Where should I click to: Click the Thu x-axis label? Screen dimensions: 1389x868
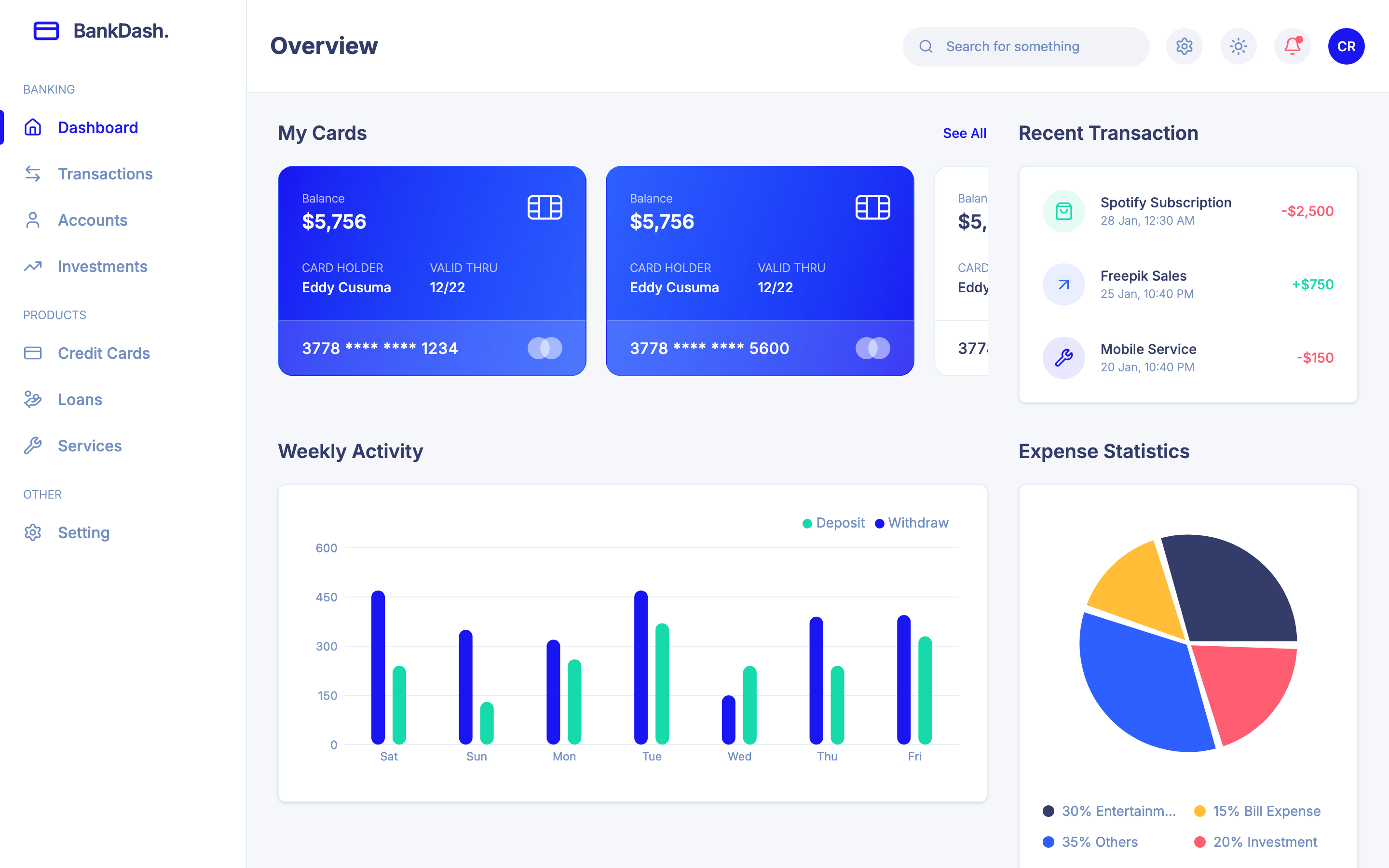[x=827, y=756]
